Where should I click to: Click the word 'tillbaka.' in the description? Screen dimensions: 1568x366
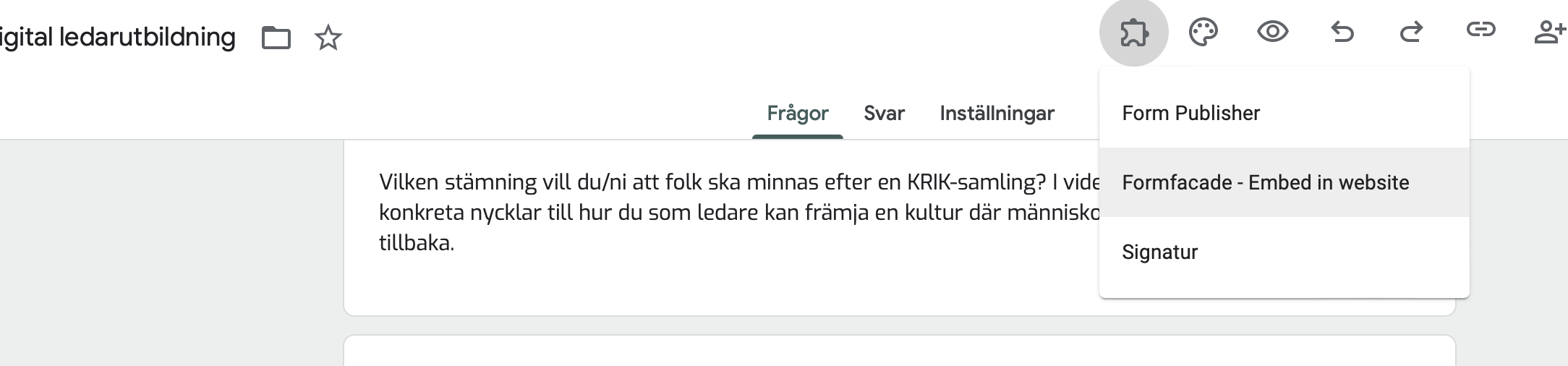tap(417, 243)
